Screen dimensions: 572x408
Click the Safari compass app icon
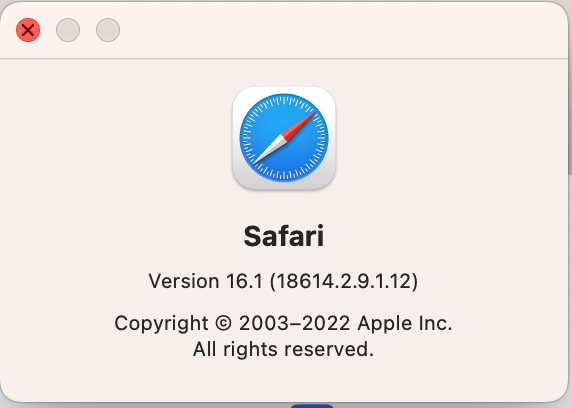click(284, 138)
